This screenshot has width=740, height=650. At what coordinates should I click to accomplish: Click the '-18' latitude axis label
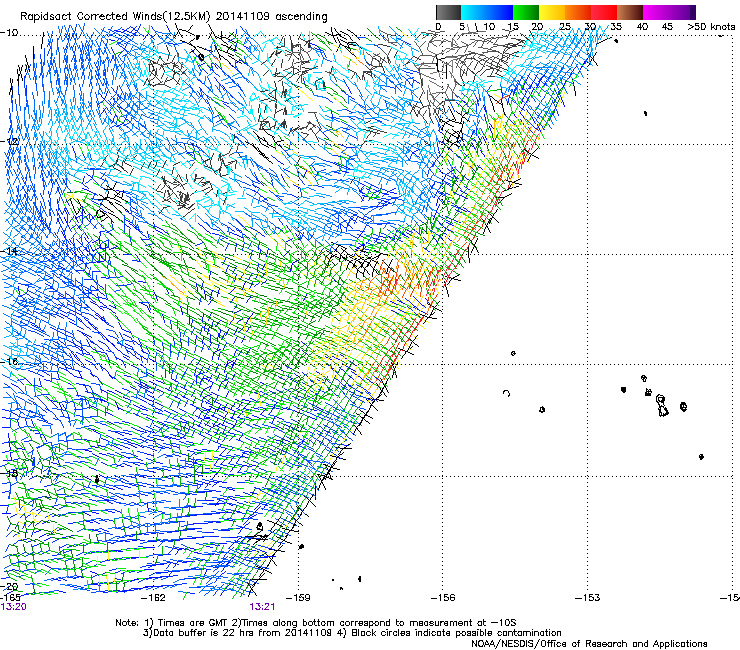[x=9, y=473]
